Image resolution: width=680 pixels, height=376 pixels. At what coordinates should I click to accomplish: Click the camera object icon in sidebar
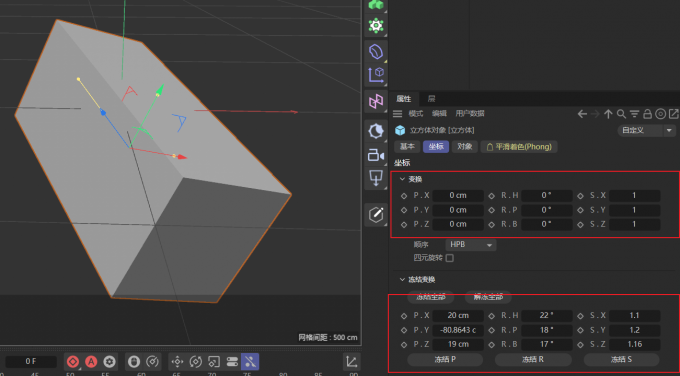pyautogui.click(x=376, y=154)
